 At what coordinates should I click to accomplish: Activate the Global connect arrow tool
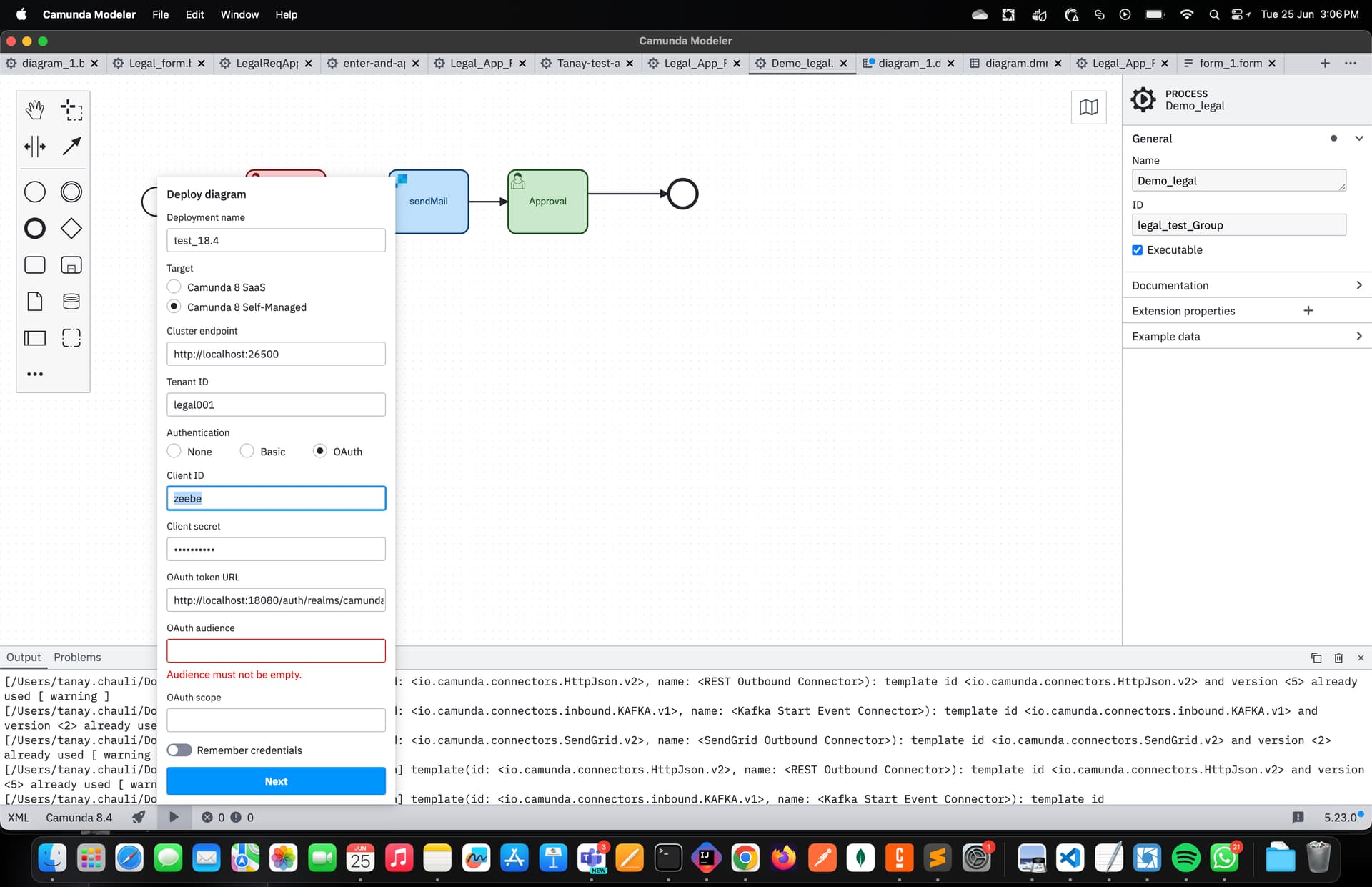coord(71,147)
